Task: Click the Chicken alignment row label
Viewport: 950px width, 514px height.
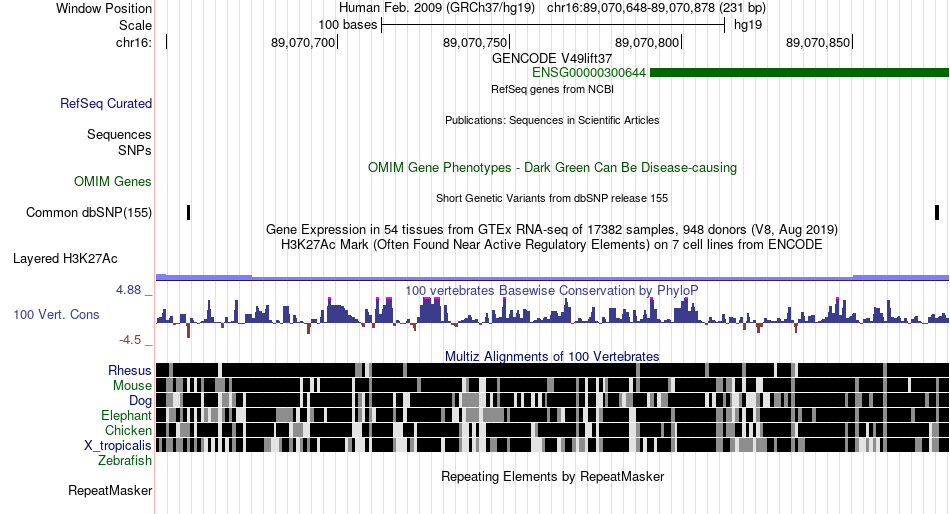Action: pyautogui.click(x=128, y=430)
